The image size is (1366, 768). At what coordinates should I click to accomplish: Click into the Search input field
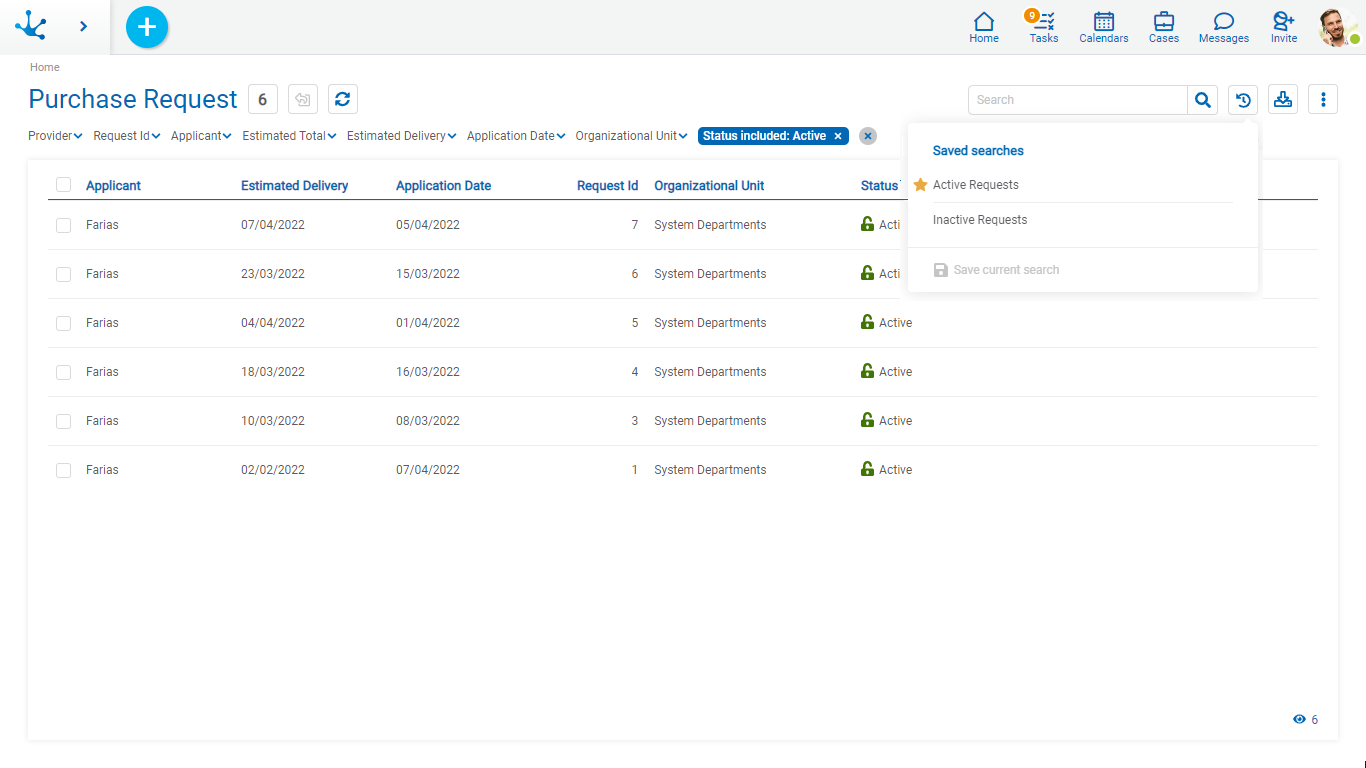pyautogui.click(x=1077, y=100)
